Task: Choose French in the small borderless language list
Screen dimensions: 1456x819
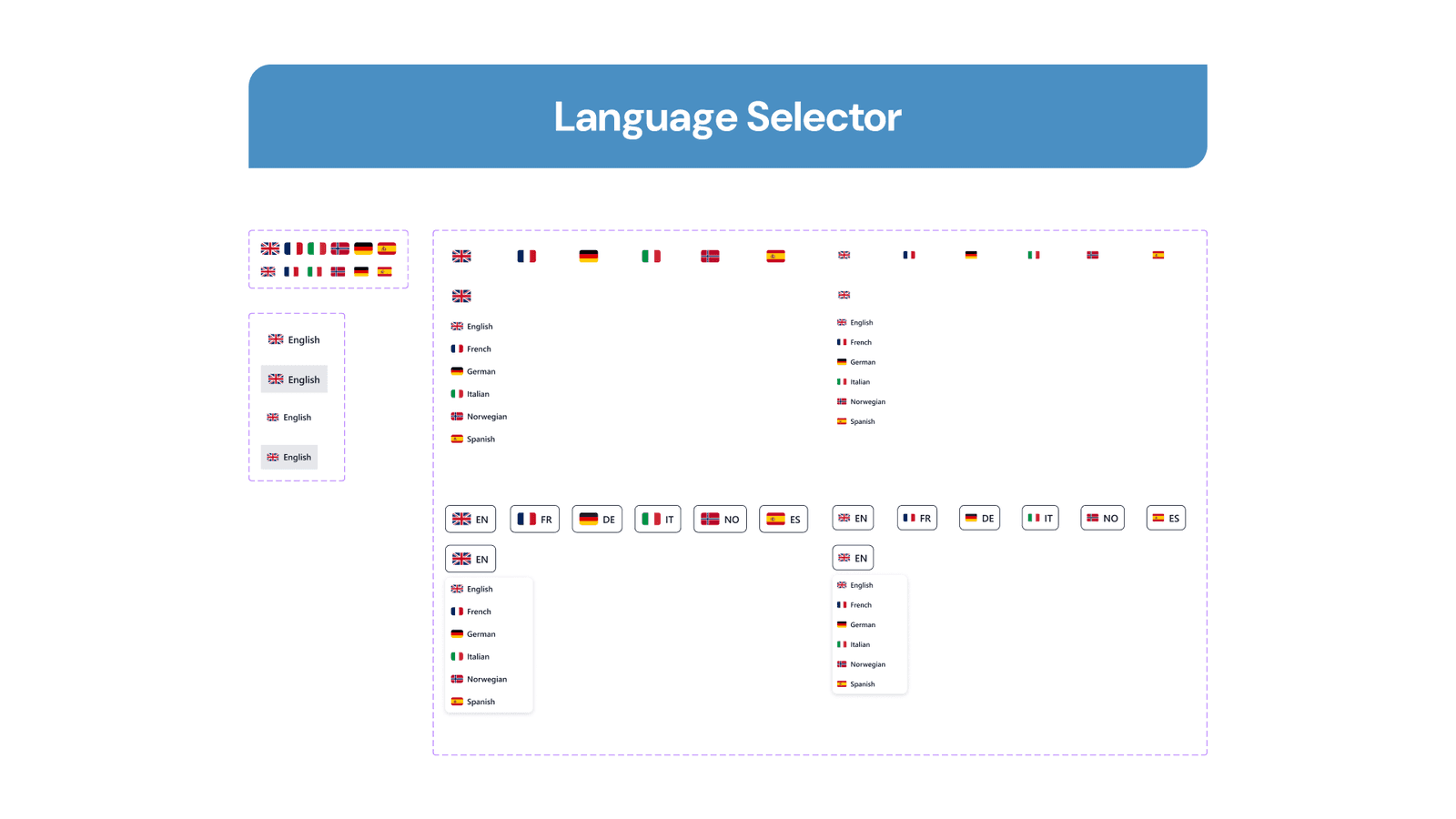Action: point(854,343)
